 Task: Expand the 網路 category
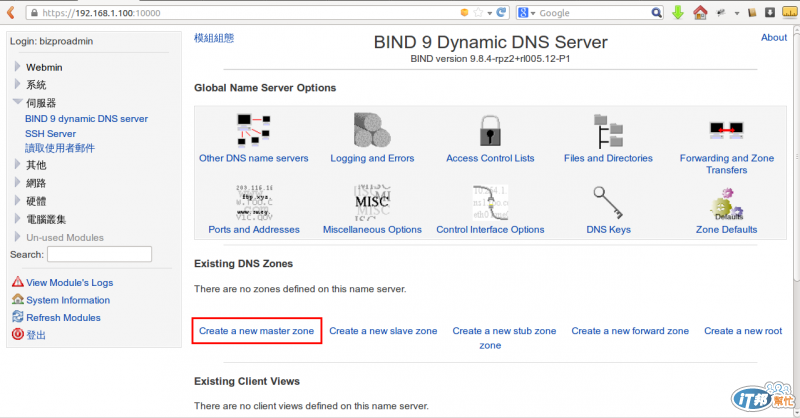point(17,182)
